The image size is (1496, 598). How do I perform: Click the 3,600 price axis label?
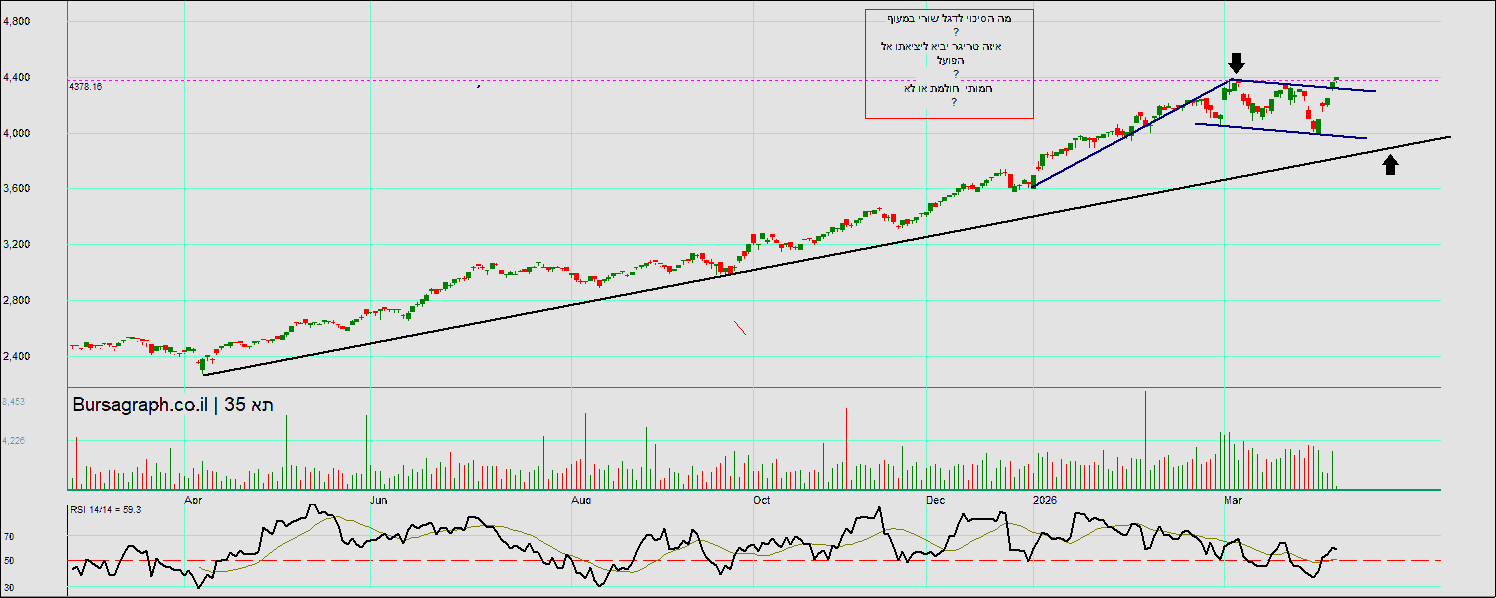(19, 189)
